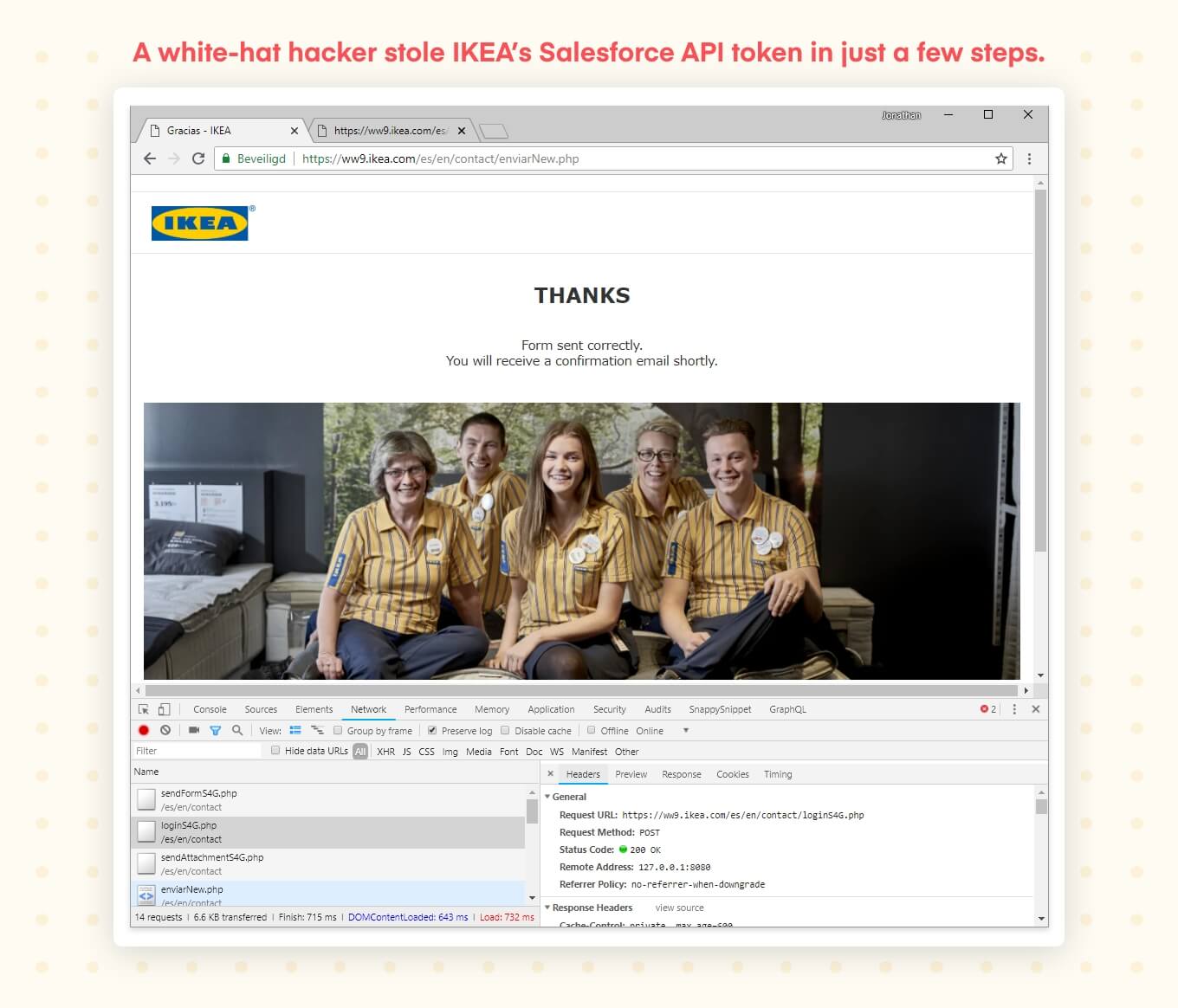
Task: Open the Memory tab
Action: pyautogui.click(x=492, y=709)
